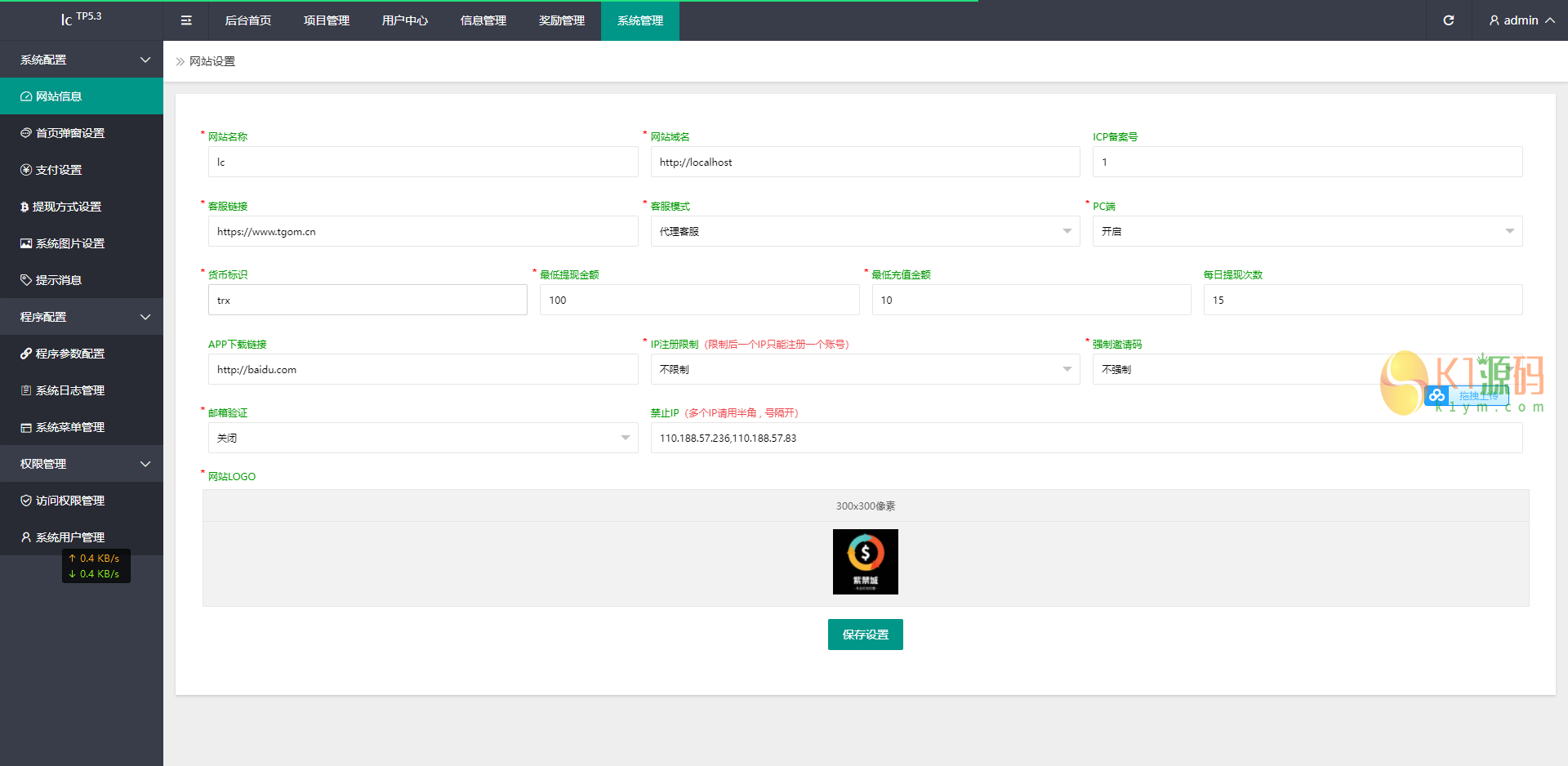The image size is (1568, 766).
Task: Open the 邮箱验证 dropdown
Action: 423,438
